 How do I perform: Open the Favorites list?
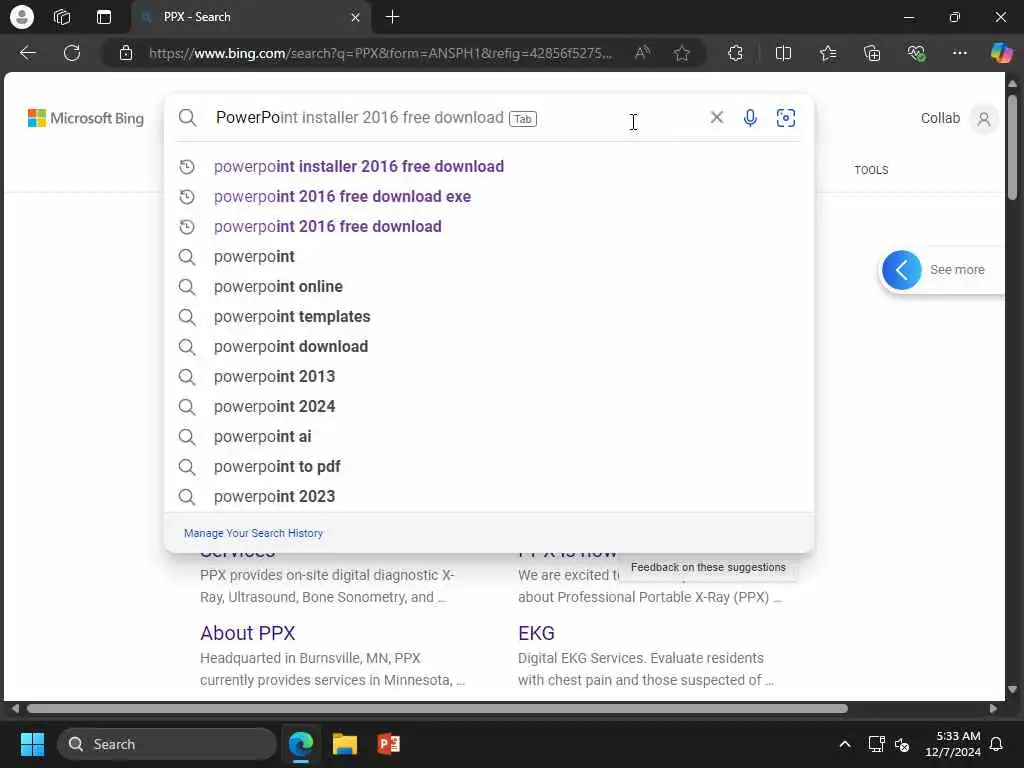(828, 53)
